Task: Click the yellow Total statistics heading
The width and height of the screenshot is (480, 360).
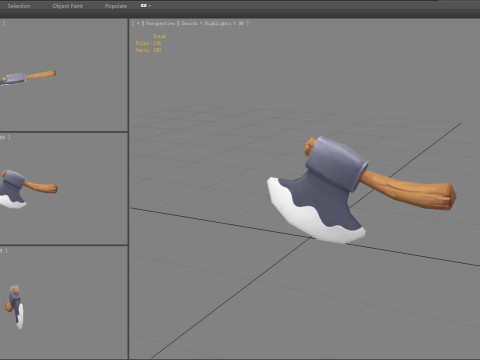Action: [159, 36]
